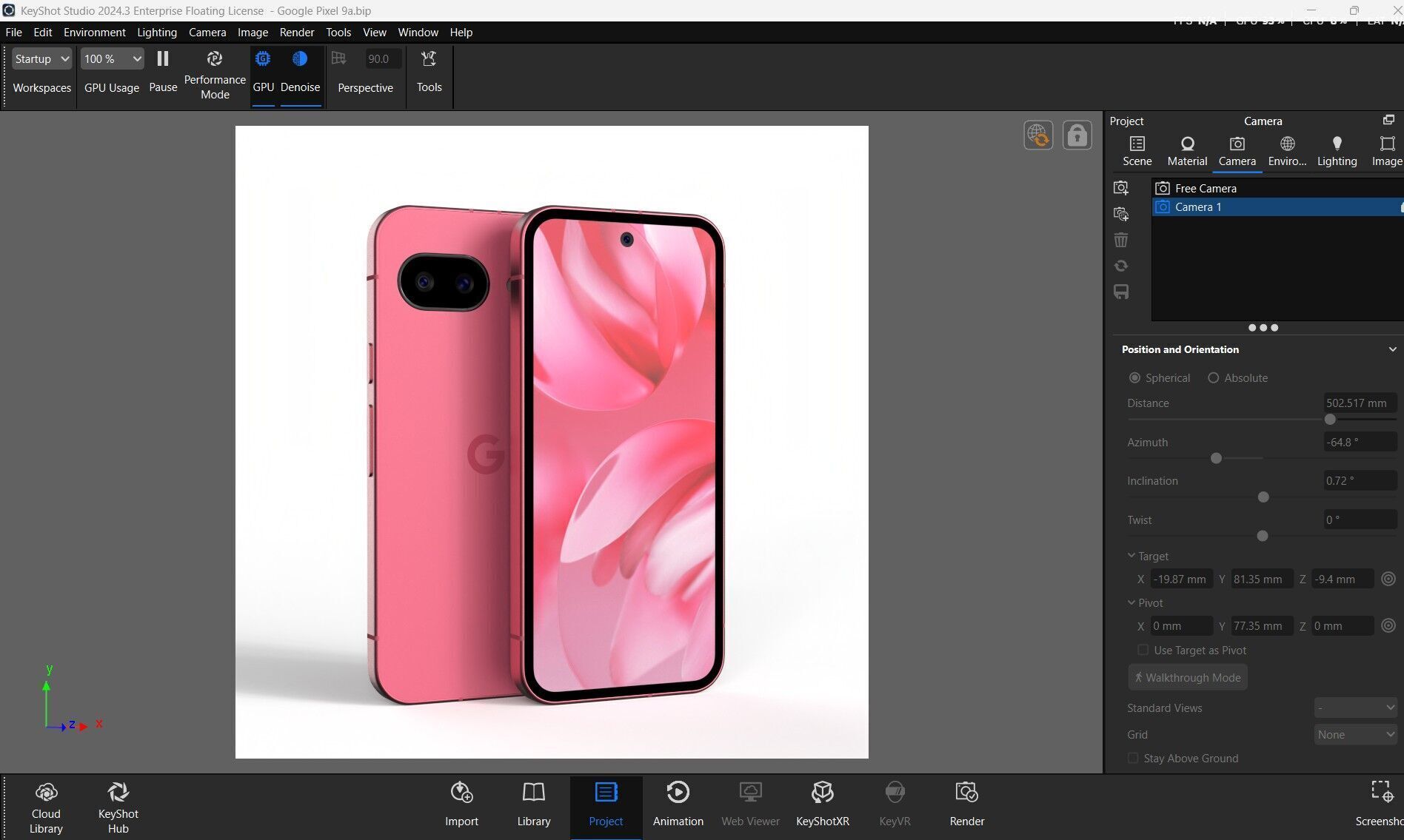Collapse Position and Orientation section

point(1392,349)
